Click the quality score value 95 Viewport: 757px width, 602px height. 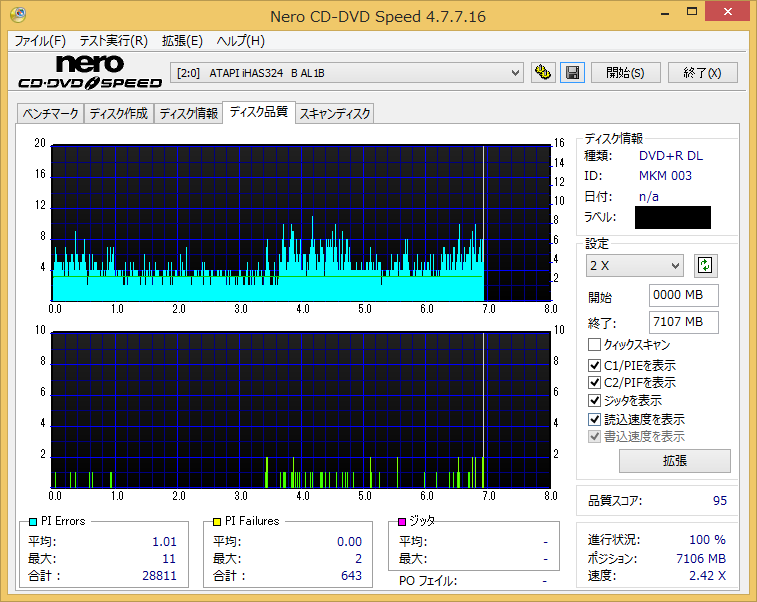tap(719, 501)
